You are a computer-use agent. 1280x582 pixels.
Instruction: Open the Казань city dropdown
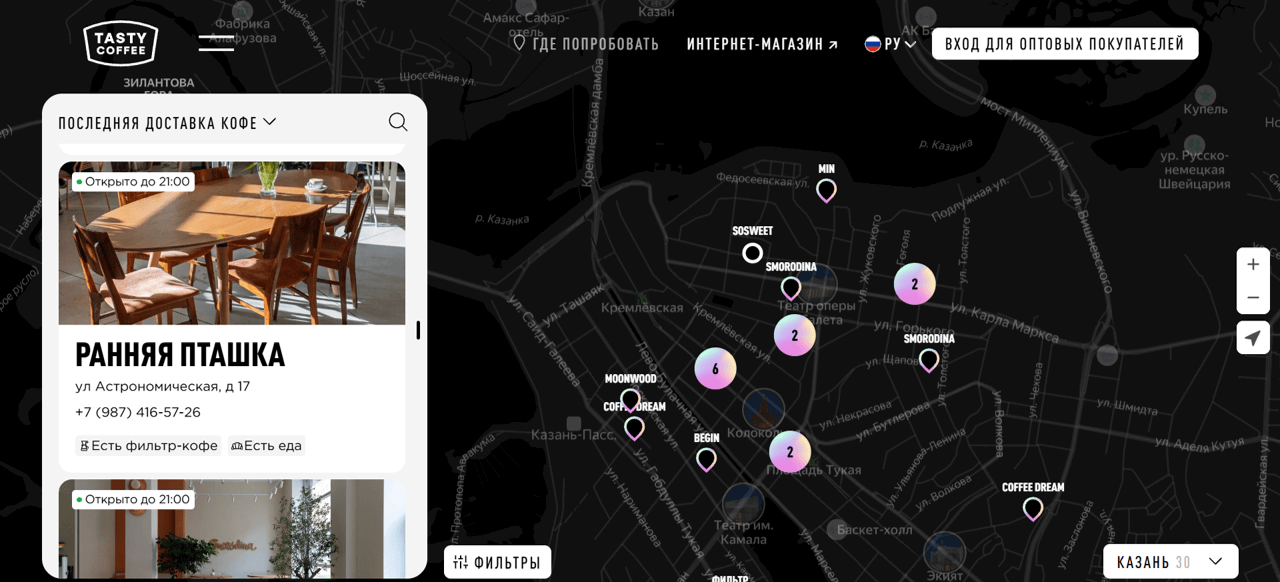pyautogui.click(x=1171, y=562)
